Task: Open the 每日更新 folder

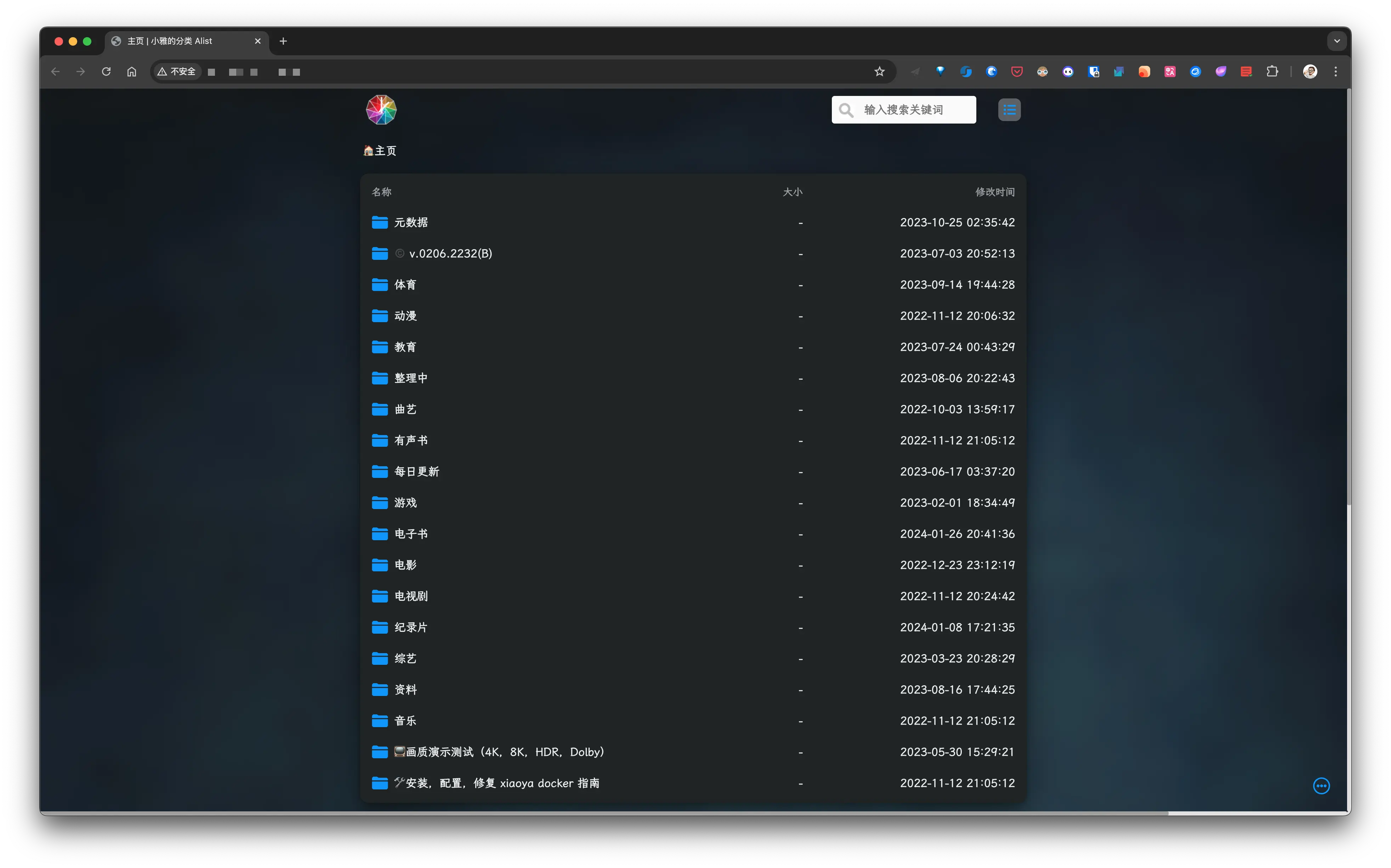Action: point(416,471)
